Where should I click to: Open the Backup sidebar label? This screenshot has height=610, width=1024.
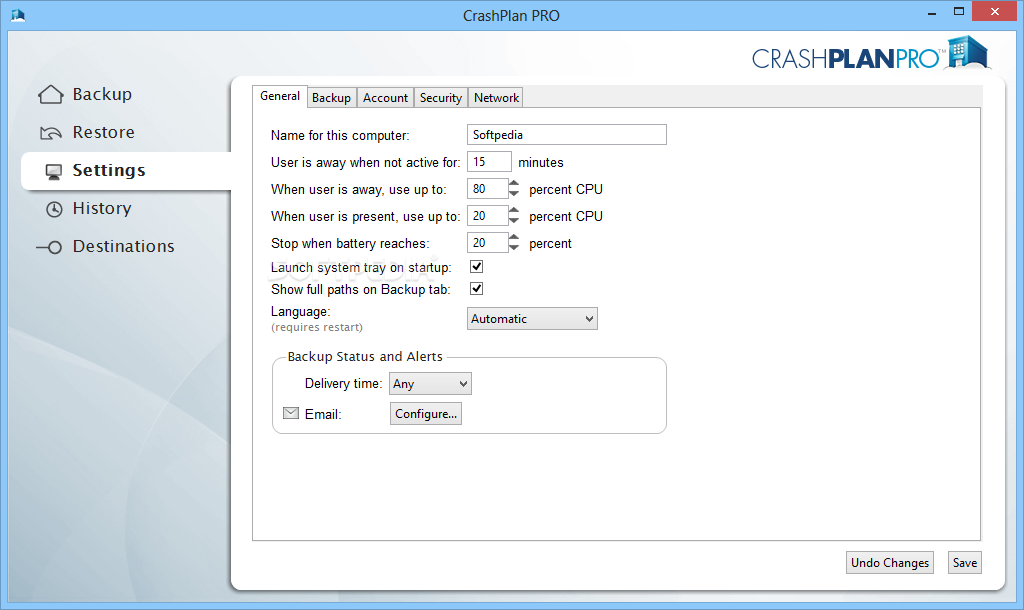[102, 94]
